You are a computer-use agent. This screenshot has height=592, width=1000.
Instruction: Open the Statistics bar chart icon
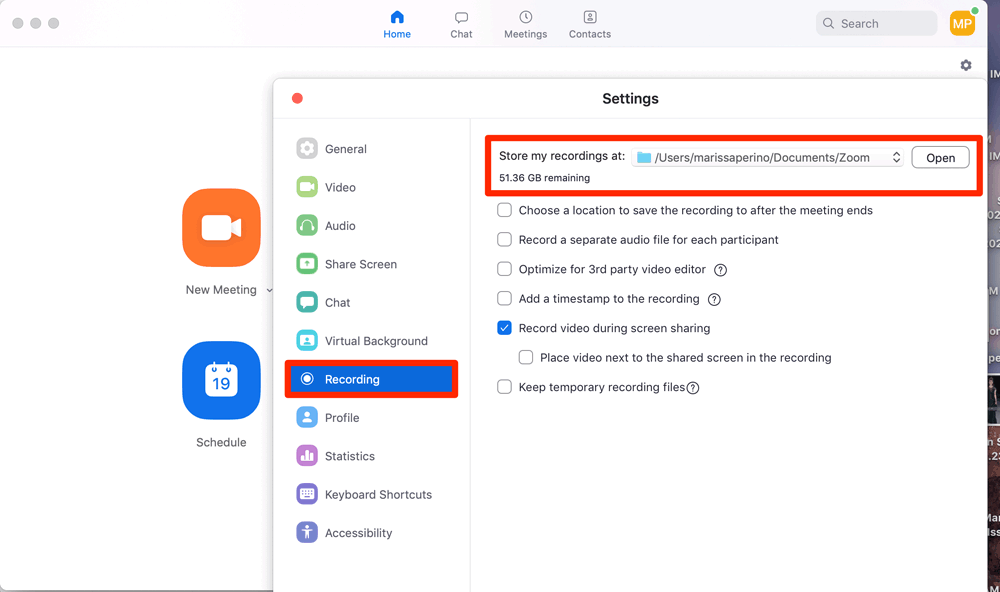(x=307, y=455)
